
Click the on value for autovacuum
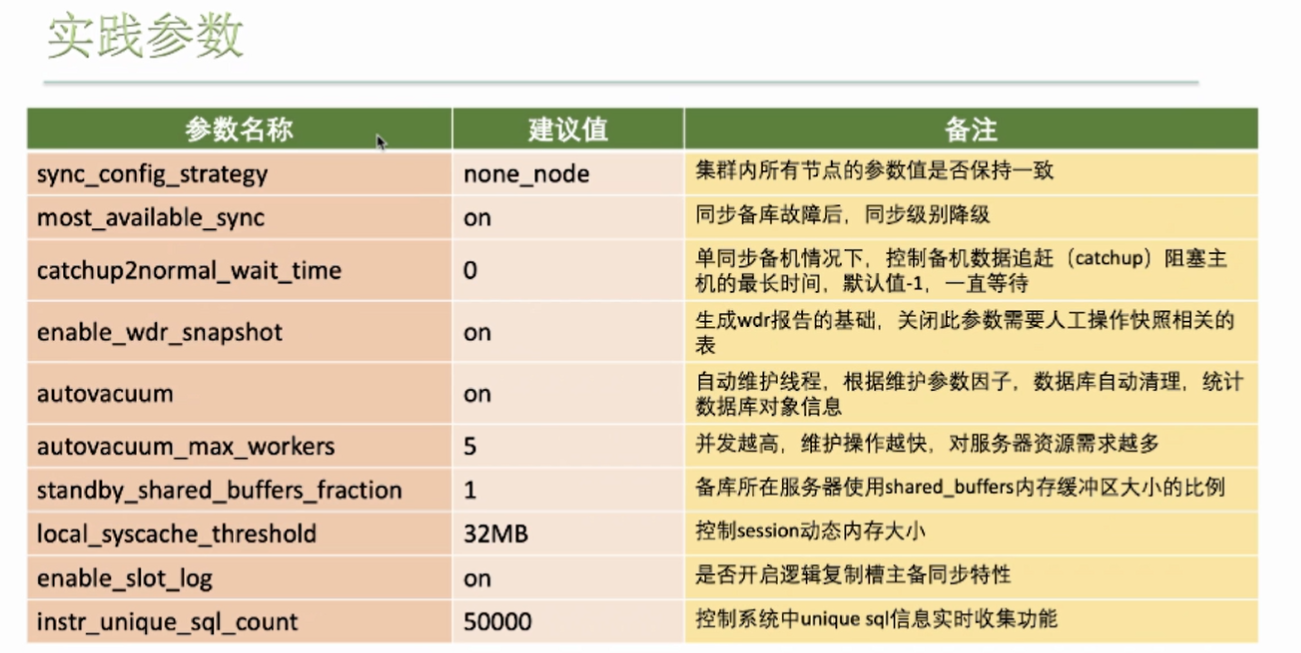tap(568, 393)
